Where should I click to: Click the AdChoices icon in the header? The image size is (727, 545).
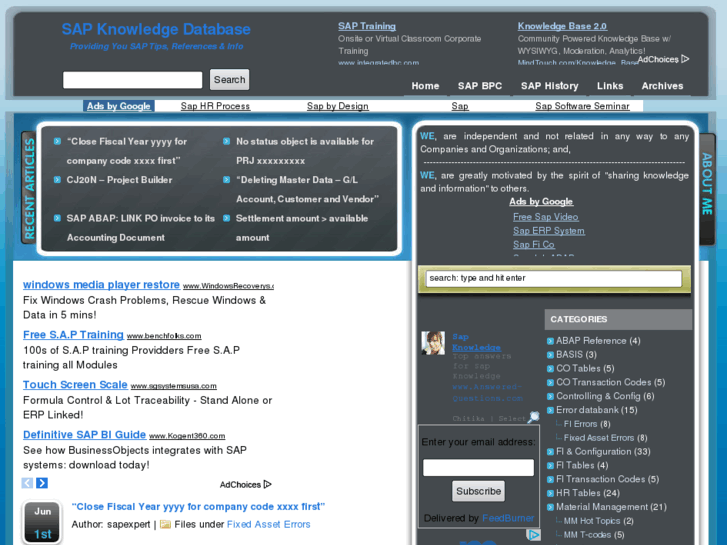685,59
